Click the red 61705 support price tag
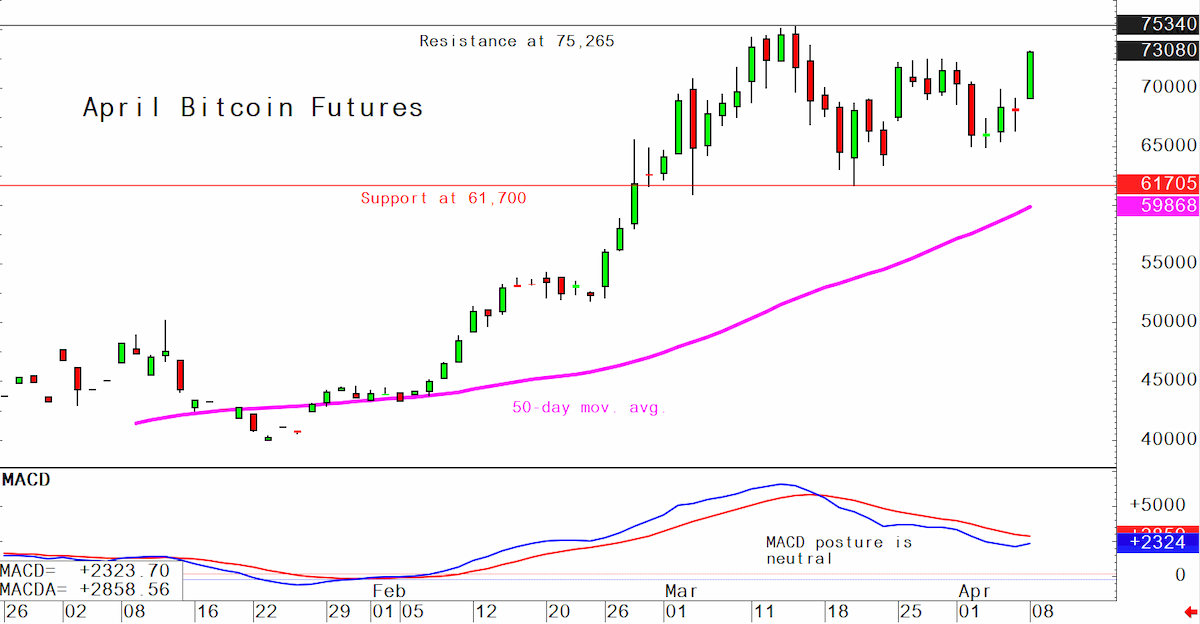Viewport: 1200px width, 624px height. pos(1158,184)
